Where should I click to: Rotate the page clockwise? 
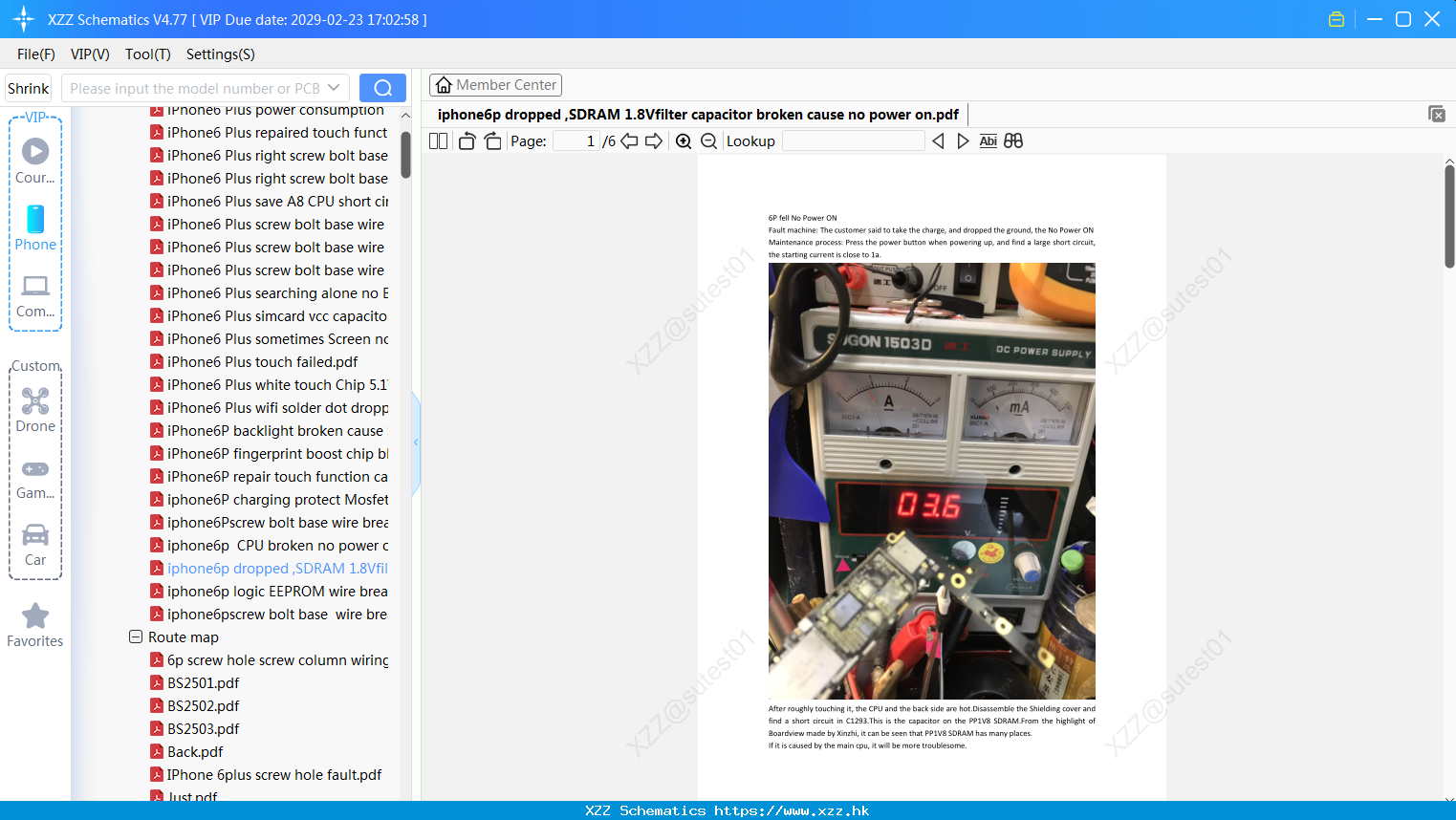click(492, 140)
